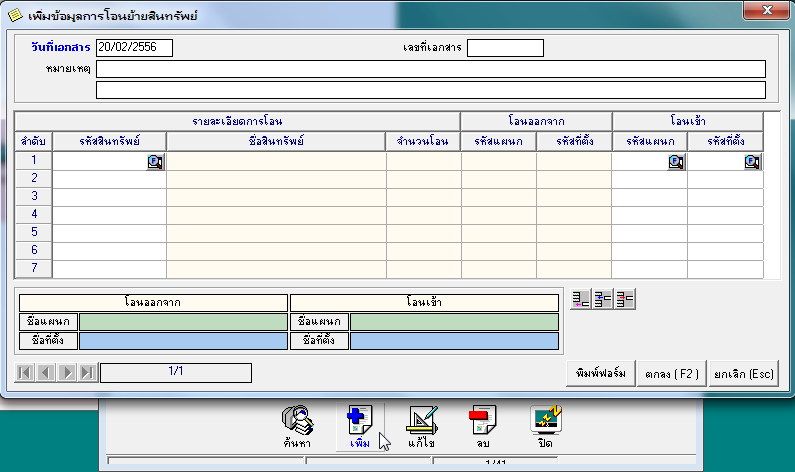The height and width of the screenshot is (472, 795).
Task: Close the asset transfer dialog window
Action: click(x=764, y=11)
